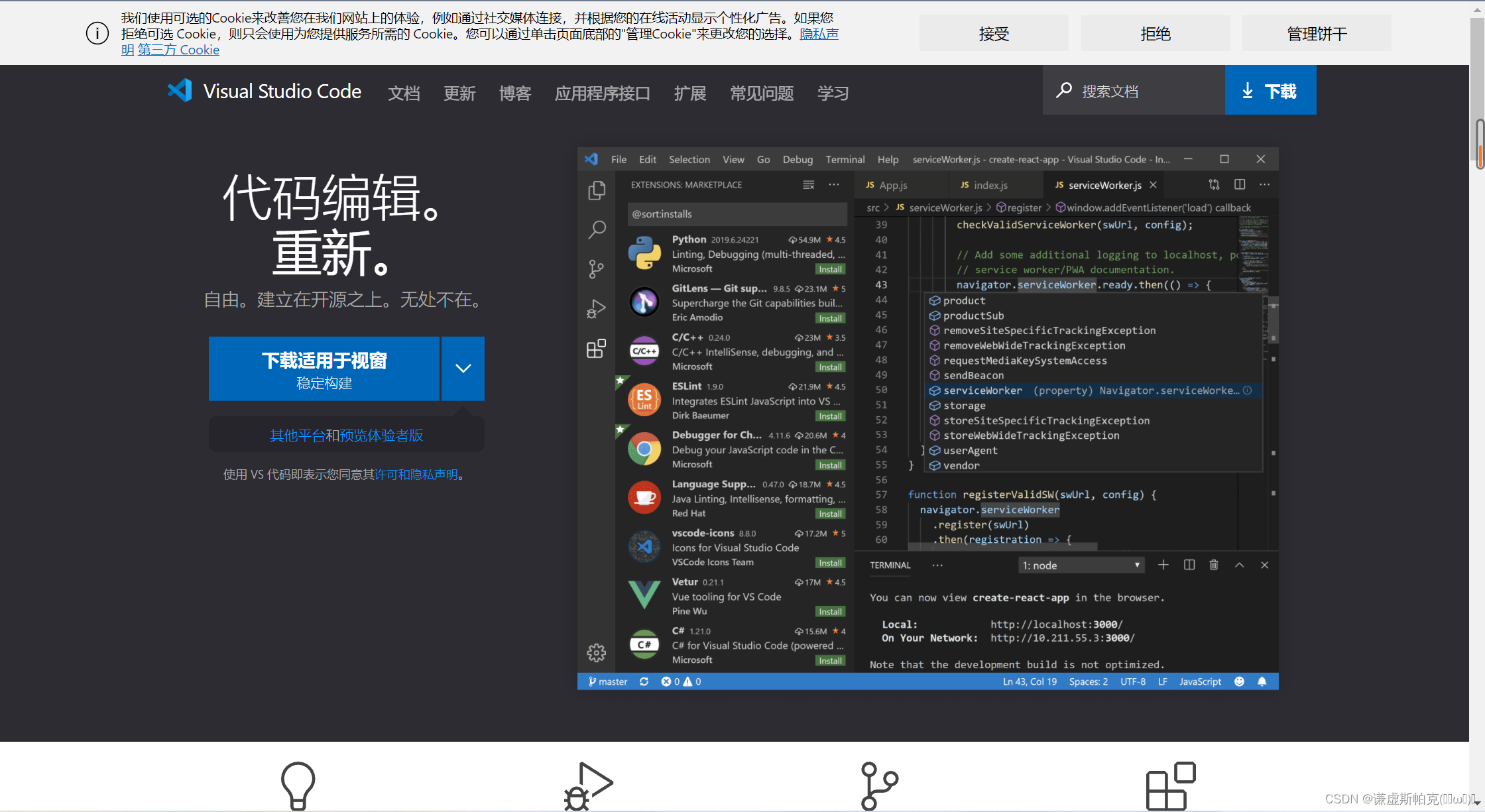Image resolution: width=1485 pixels, height=812 pixels.
Task: Click the ESLint extension icon
Action: pos(644,400)
